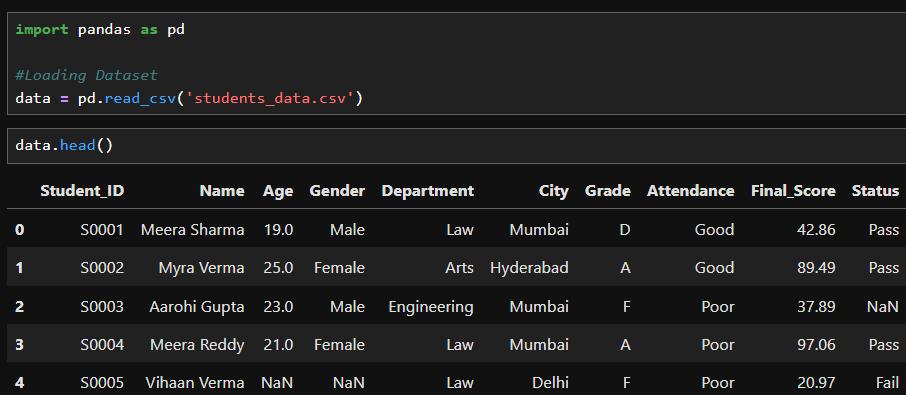Screen dimensions: 906x395
Task: Click Engineering in the Department column
Action: pos(431,307)
